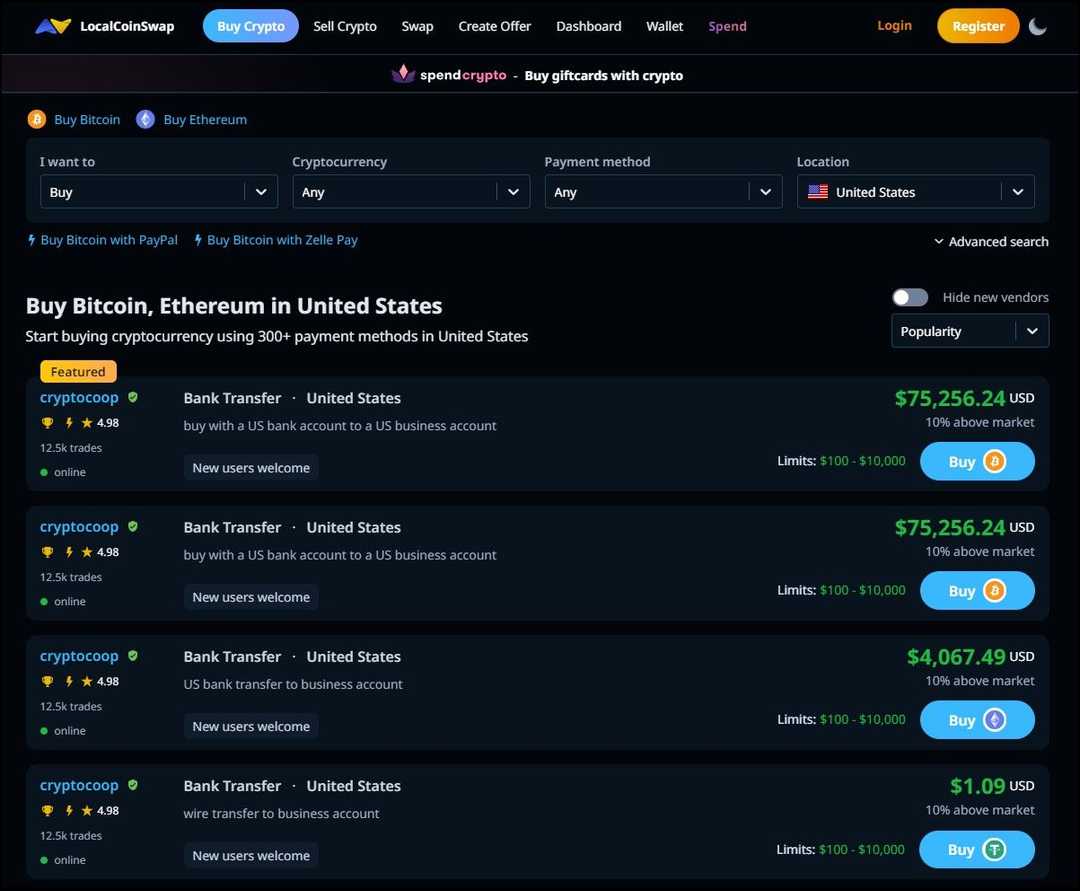
Task: Click the spendcrypto lotus logo in the banner
Action: pos(402,73)
